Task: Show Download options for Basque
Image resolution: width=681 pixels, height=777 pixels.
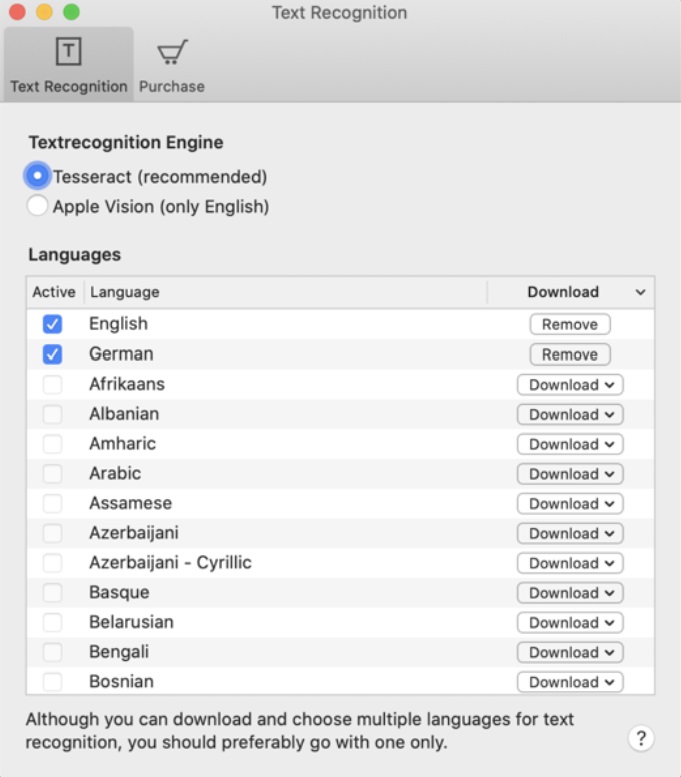Action: click(x=570, y=593)
